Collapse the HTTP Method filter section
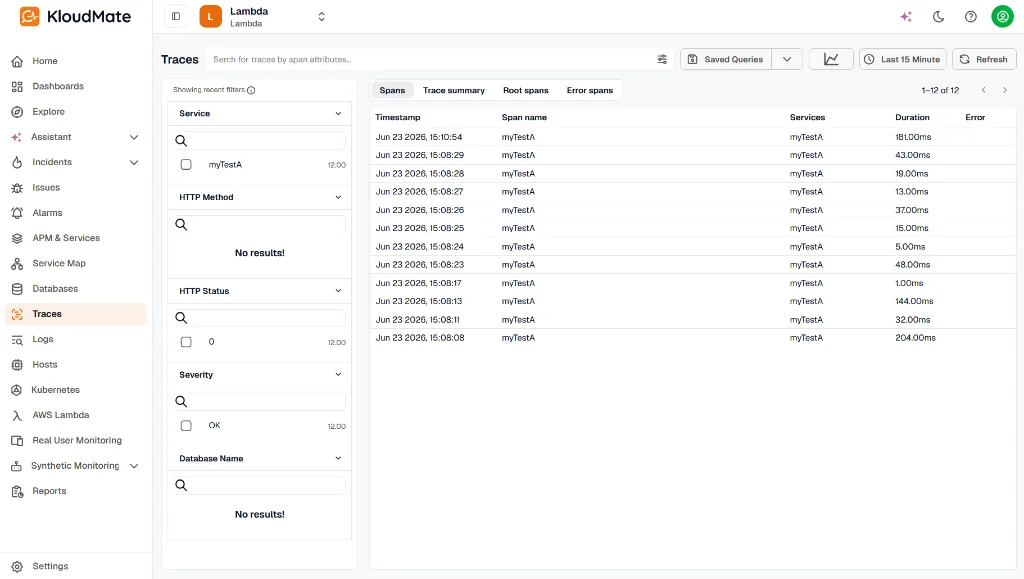The width and height of the screenshot is (1024, 579). (338, 197)
